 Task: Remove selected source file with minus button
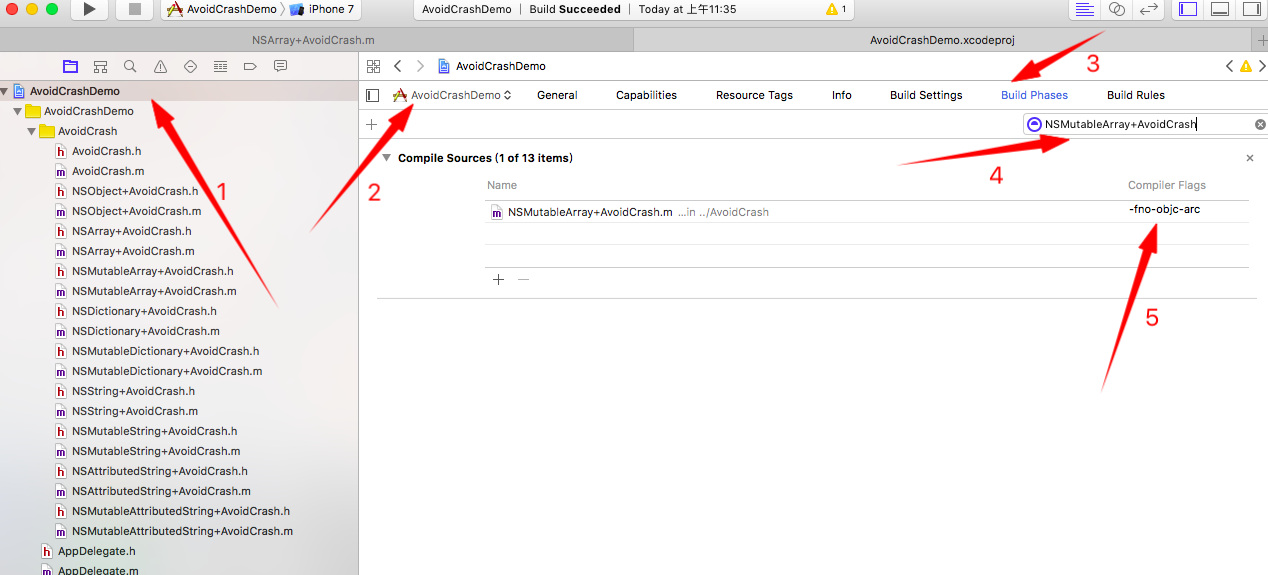[x=523, y=279]
